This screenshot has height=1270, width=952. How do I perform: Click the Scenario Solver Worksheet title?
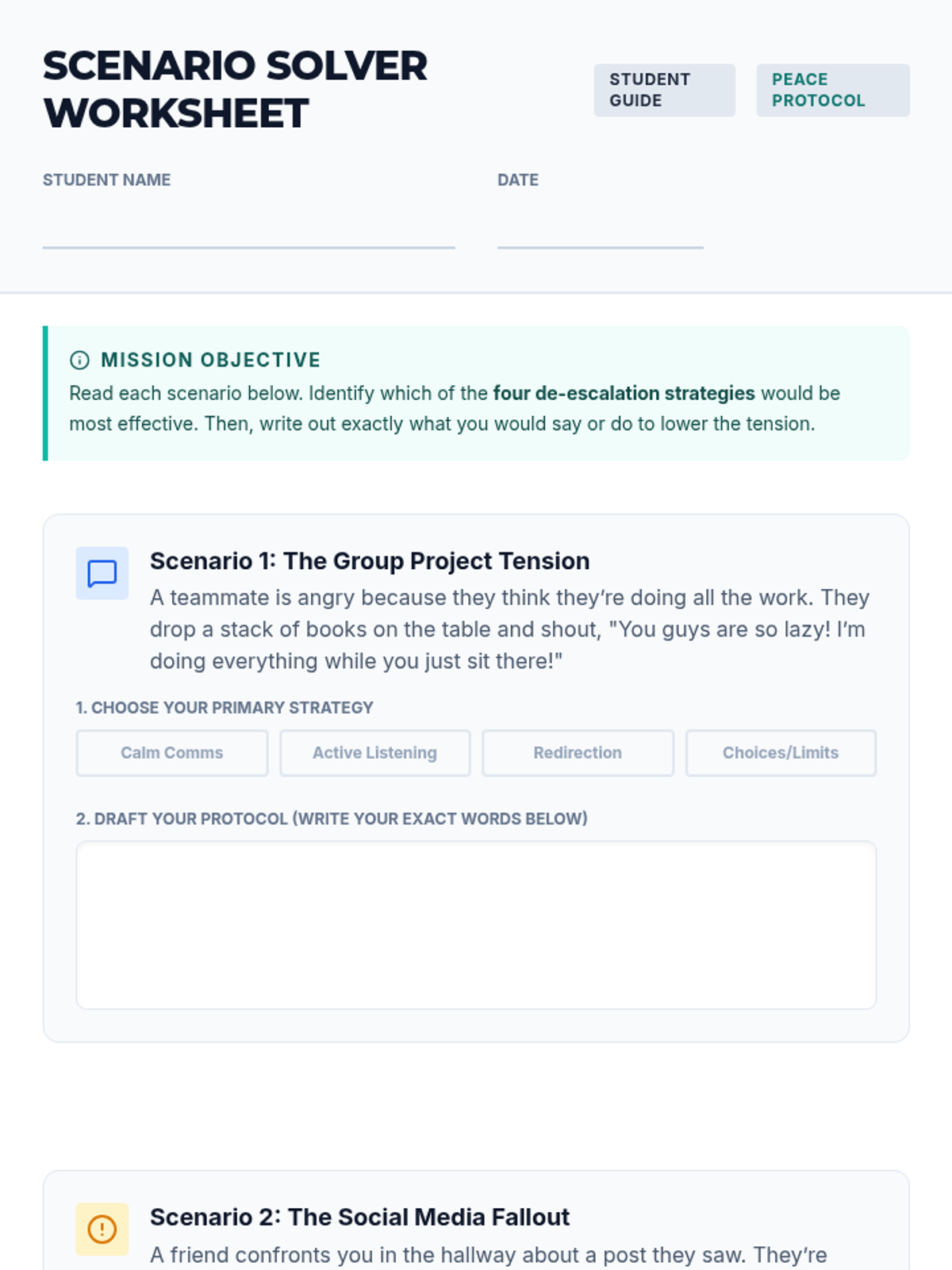[x=235, y=89]
